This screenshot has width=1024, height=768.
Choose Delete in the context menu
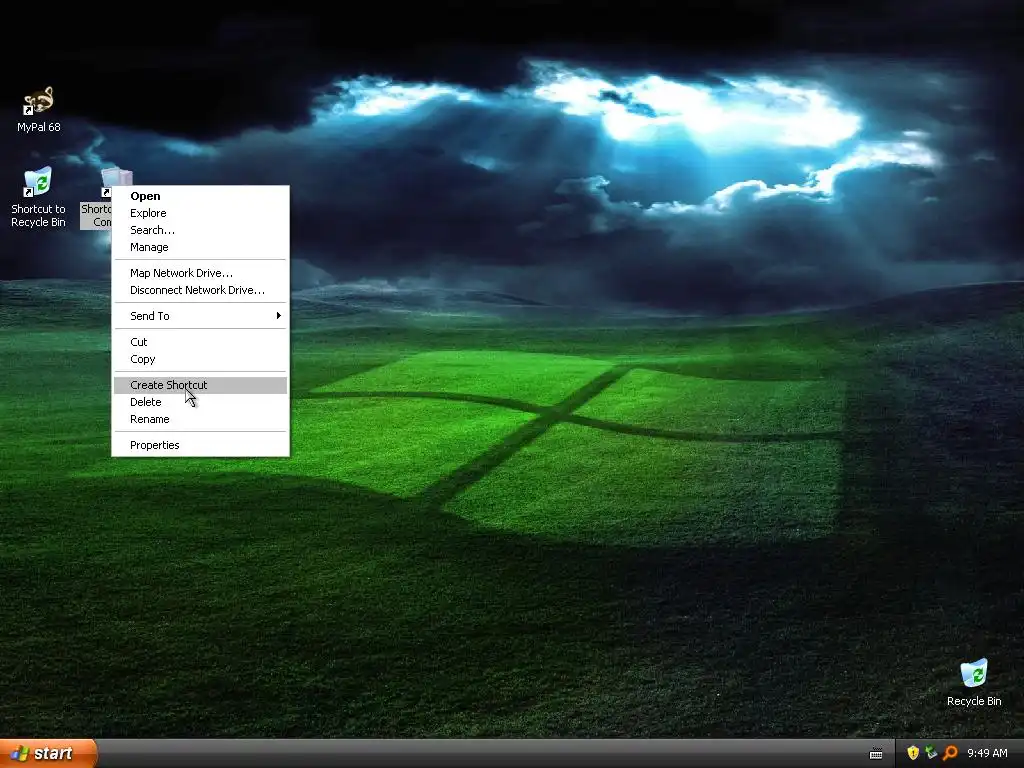click(x=200, y=402)
